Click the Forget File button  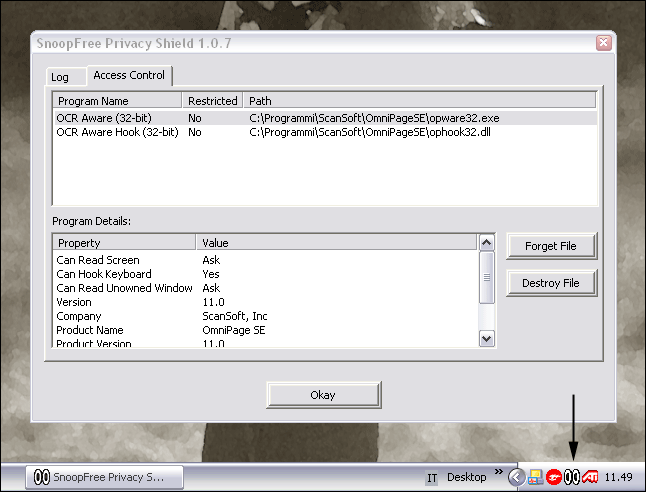pos(551,246)
